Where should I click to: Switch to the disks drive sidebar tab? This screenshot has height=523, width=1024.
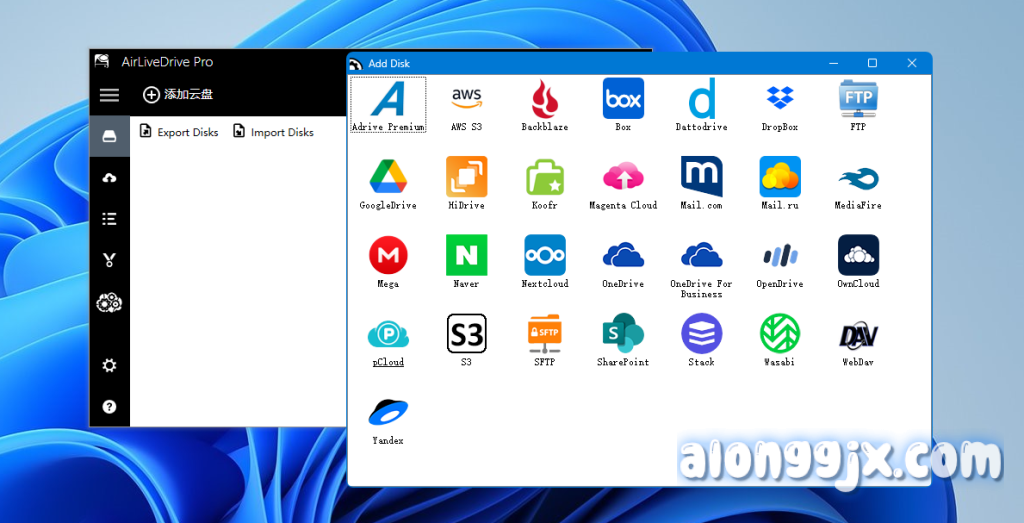[x=109, y=136]
